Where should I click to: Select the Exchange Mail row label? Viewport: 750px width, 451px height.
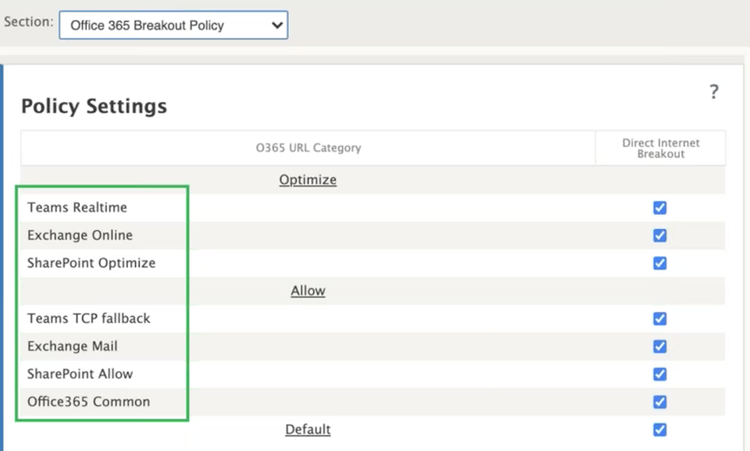[x=72, y=346]
